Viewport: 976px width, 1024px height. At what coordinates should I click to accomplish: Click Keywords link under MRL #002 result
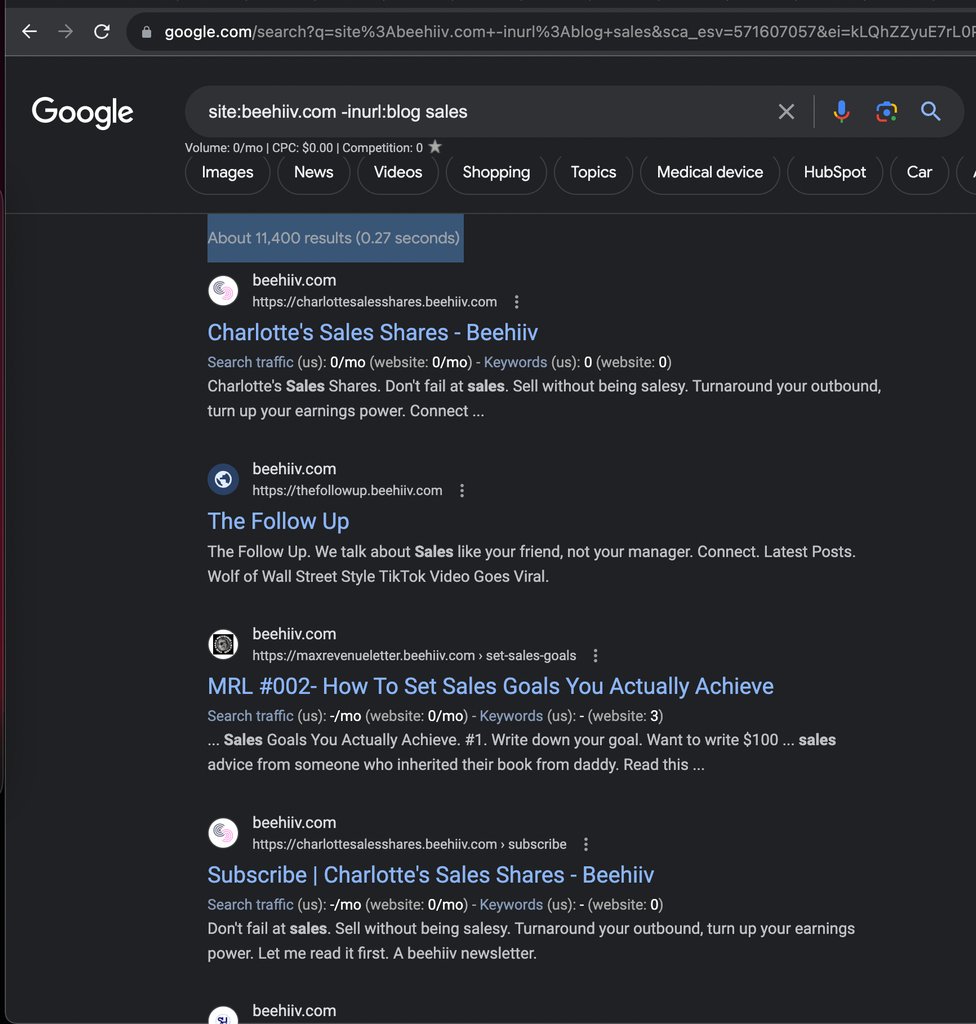pos(512,716)
